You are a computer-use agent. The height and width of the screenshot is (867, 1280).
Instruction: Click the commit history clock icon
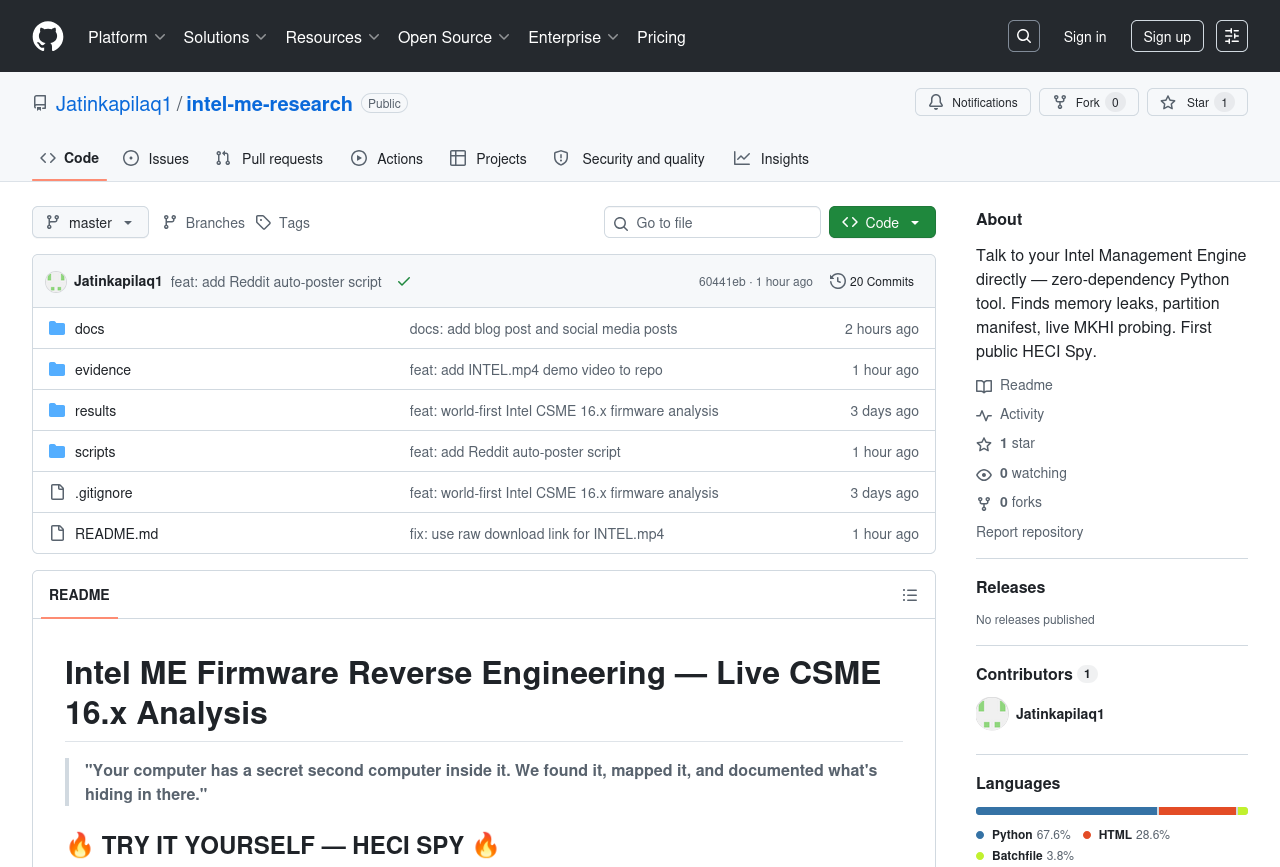838,281
